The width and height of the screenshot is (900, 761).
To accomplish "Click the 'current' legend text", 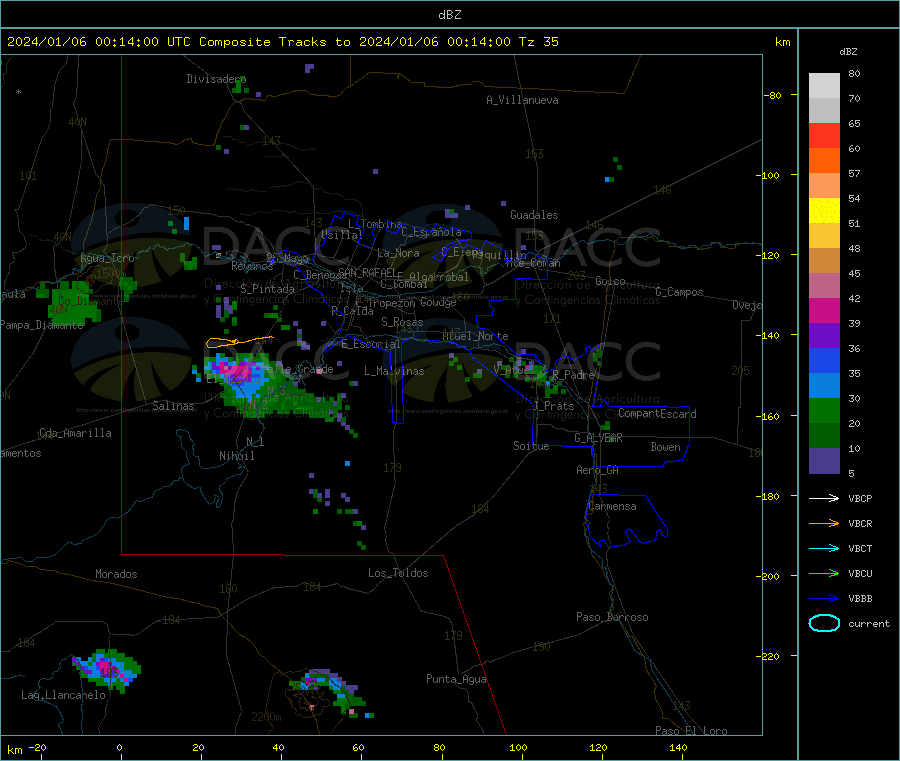I will pyautogui.click(x=869, y=623).
